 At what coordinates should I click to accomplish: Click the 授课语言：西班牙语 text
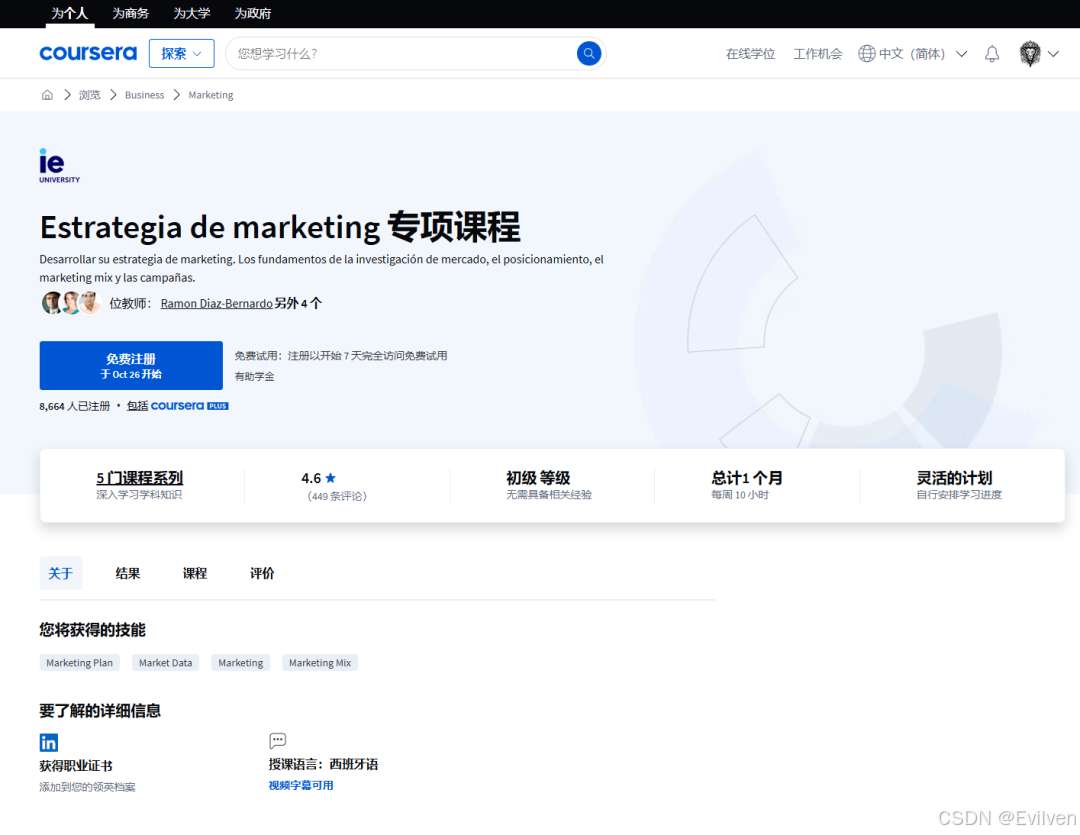[323, 764]
